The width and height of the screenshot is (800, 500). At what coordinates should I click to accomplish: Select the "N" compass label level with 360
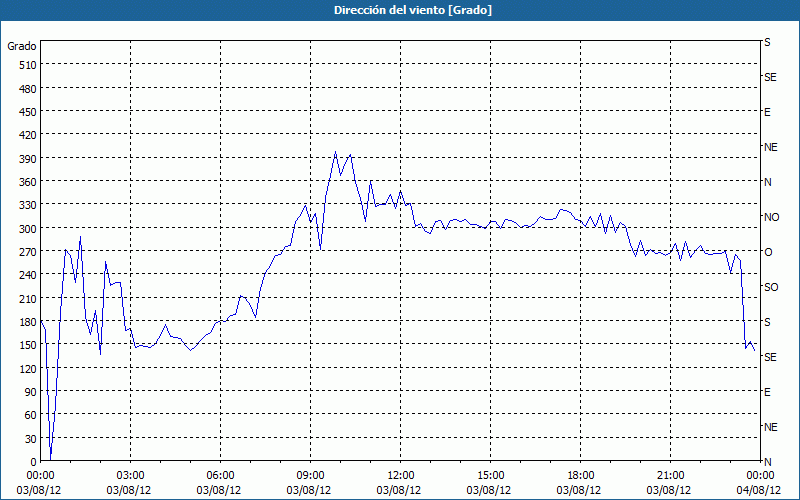coord(767,182)
